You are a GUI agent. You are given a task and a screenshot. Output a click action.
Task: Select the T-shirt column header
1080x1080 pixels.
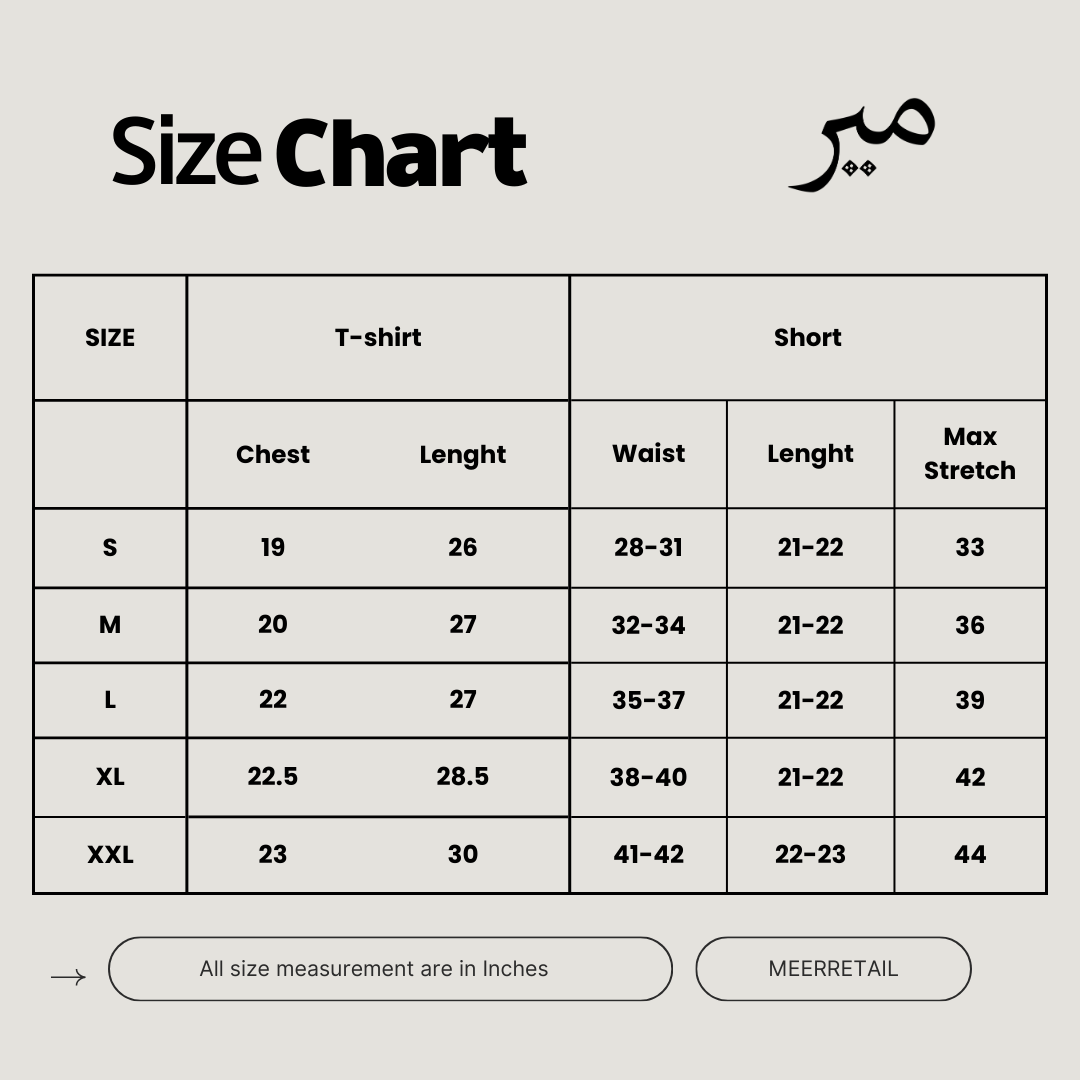point(378,337)
